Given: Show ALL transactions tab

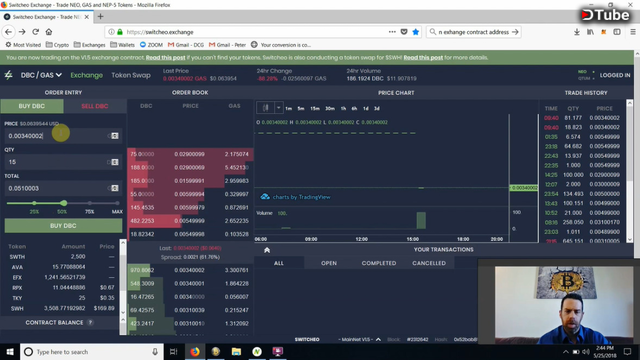Looking at the screenshot, I should click(279, 263).
